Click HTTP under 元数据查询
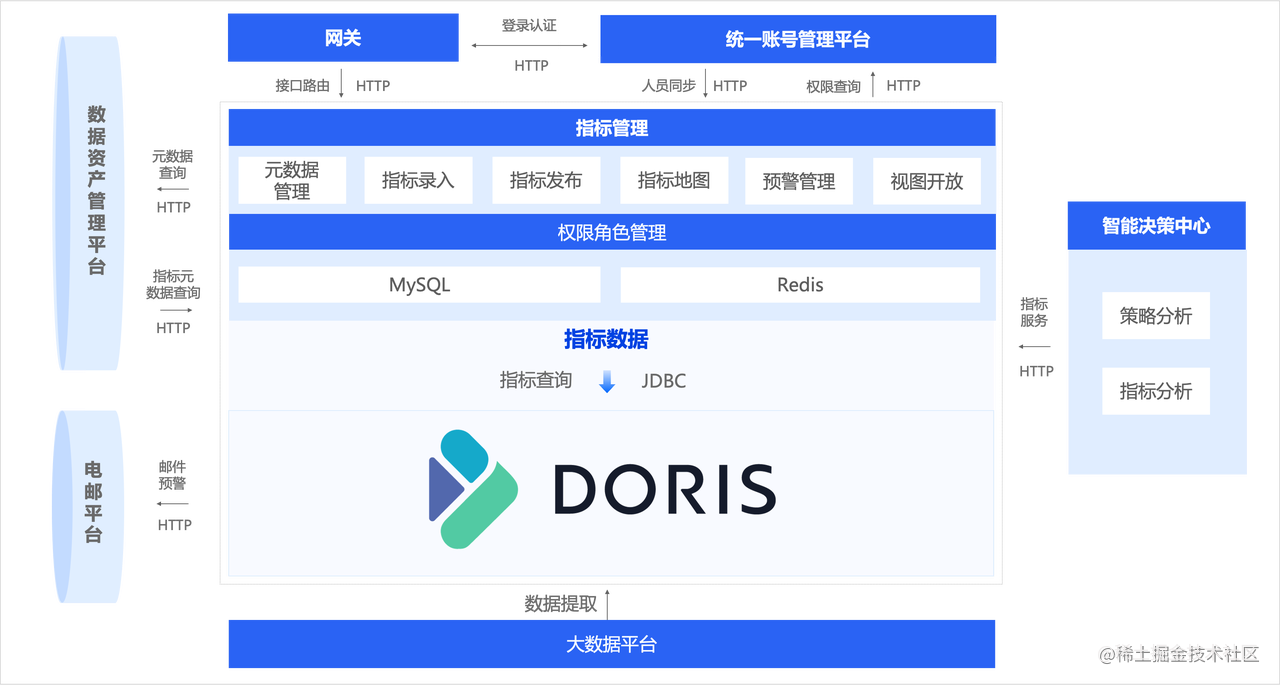The width and height of the screenshot is (1280, 685). click(174, 208)
